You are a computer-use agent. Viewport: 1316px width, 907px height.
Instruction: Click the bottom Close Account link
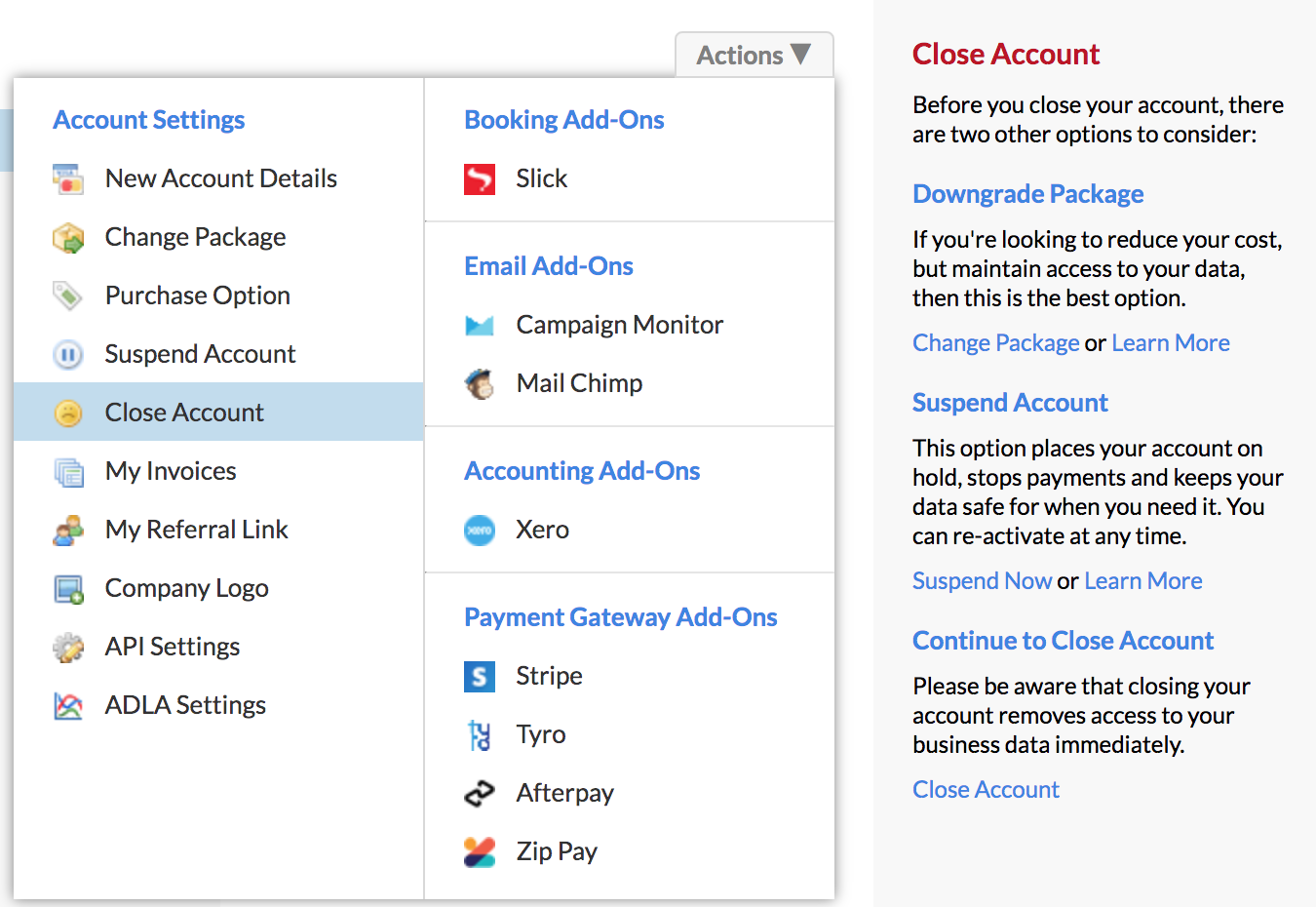pos(986,790)
